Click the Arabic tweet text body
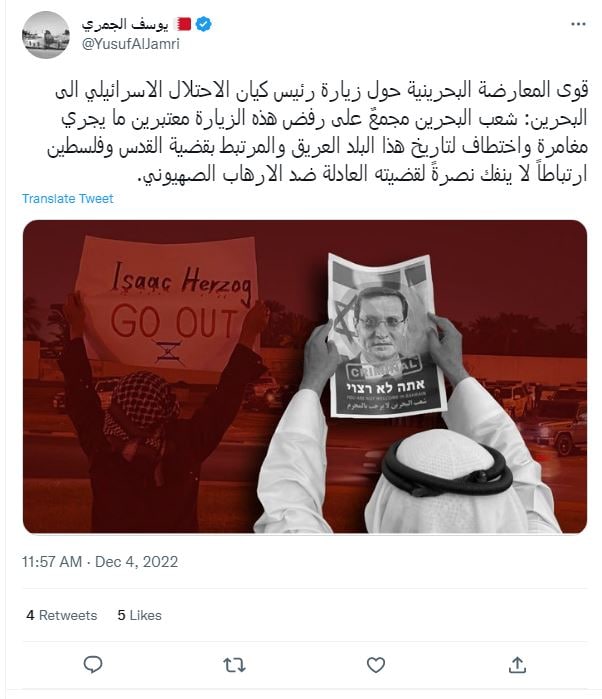Screen dimensions: 602x699 pyautogui.click(x=317, y=132)
